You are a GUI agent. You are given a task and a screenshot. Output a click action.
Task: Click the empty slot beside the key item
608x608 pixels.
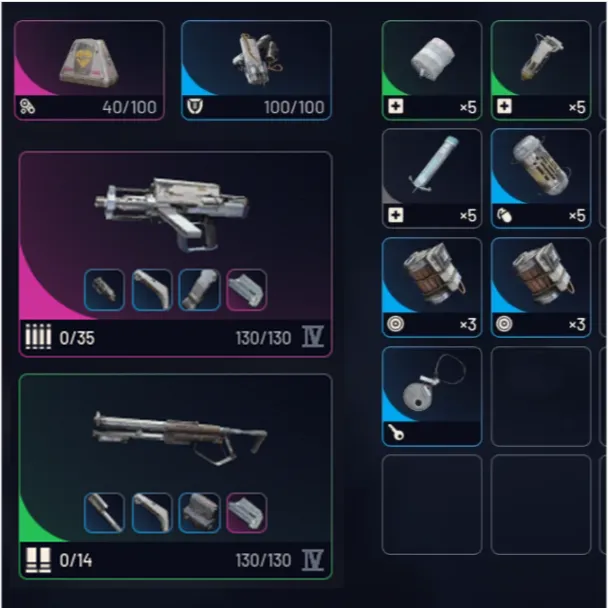click(x=541, y=396)
